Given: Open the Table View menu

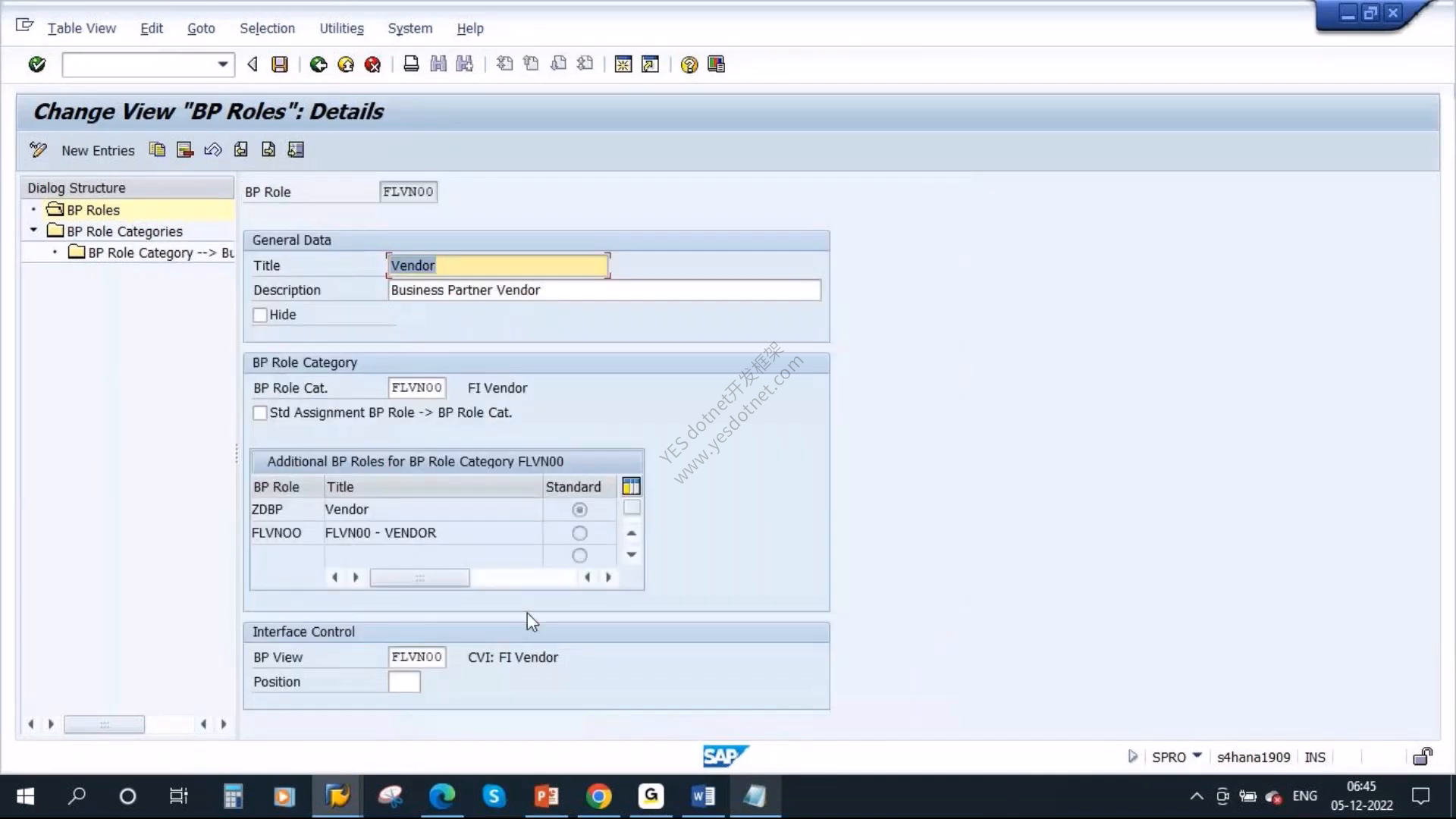Looking at the screenshot, I should pos(81,28).
